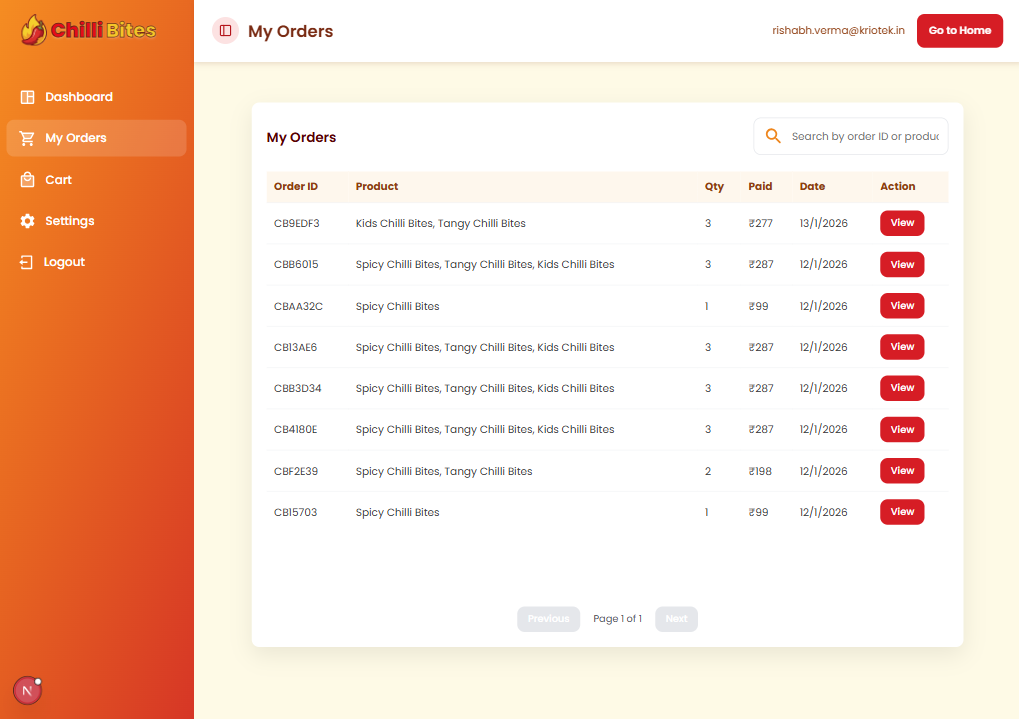Click the Chilli Bites flame logo
The image size is (1019, 719).
point(34,30)
